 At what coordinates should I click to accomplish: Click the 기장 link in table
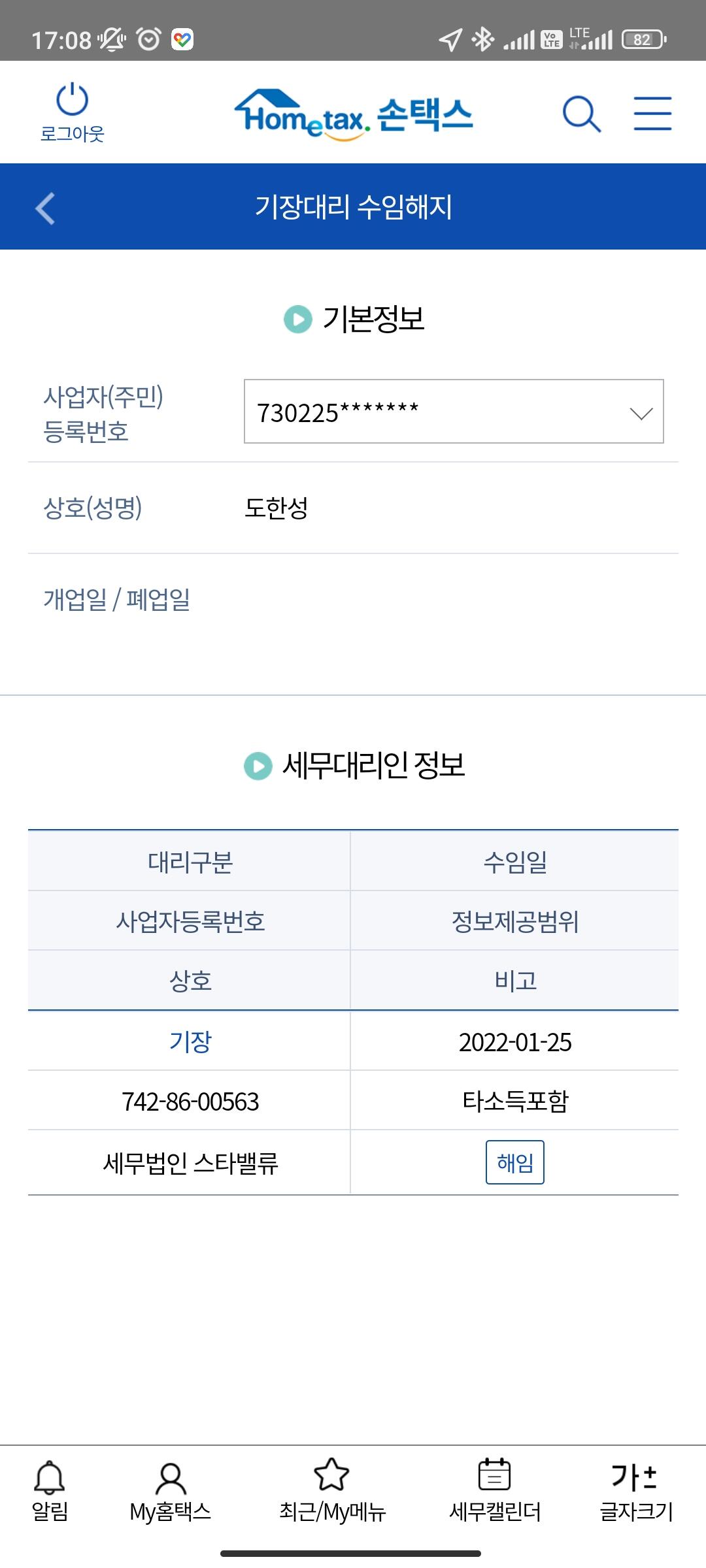pos(190,1041)
